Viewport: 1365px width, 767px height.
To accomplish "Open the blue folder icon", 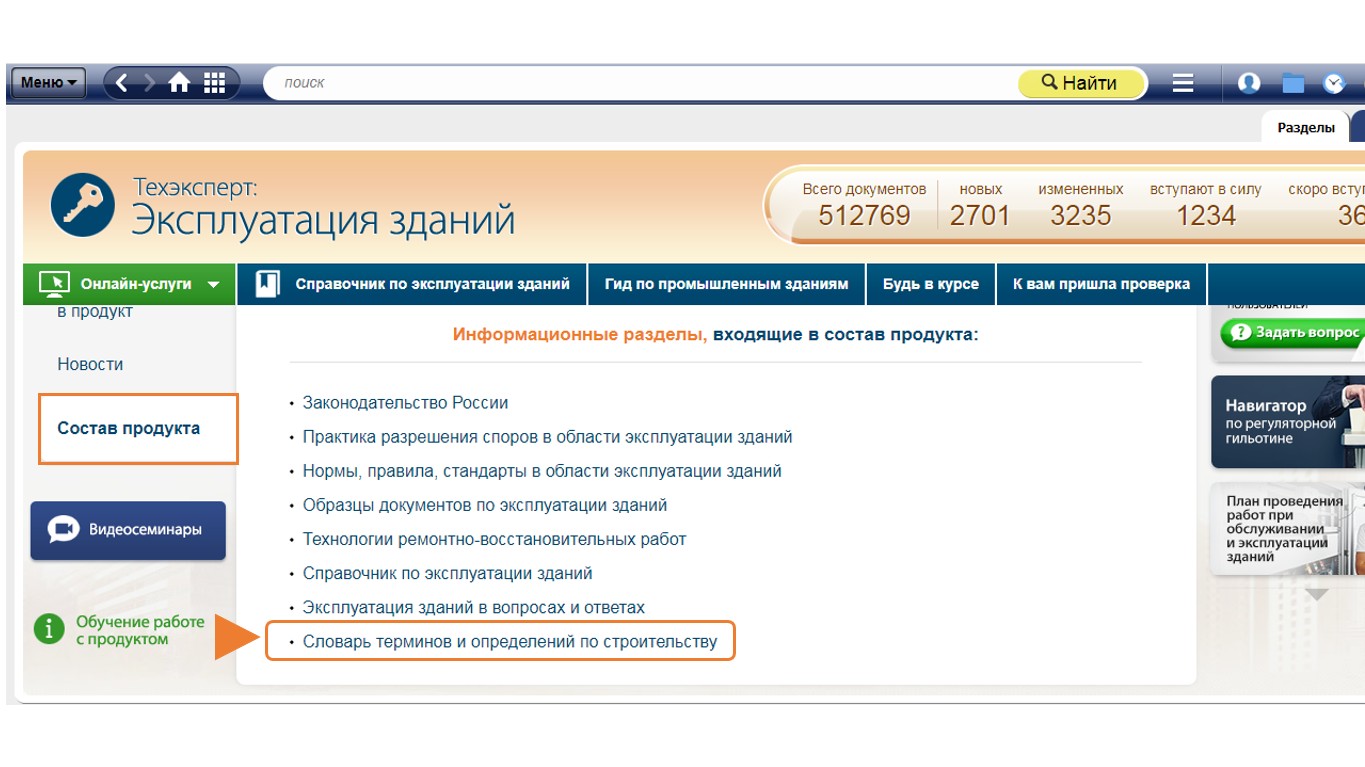I will 1293,83.
